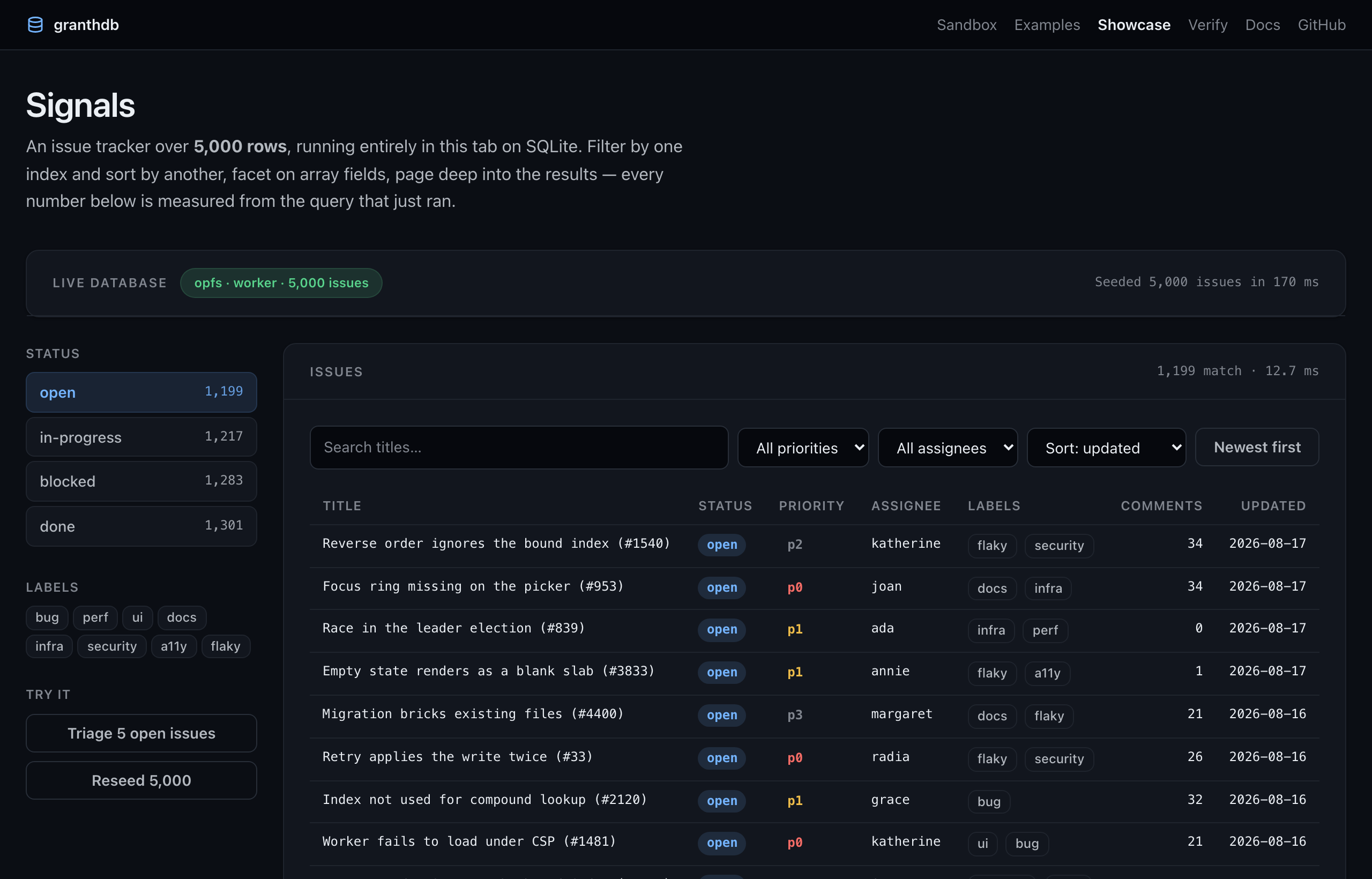Viewport: 1372px width, 879px height.
Task: Select the blocked status filter
Action: pyautogui.click(x=141, y=481)
